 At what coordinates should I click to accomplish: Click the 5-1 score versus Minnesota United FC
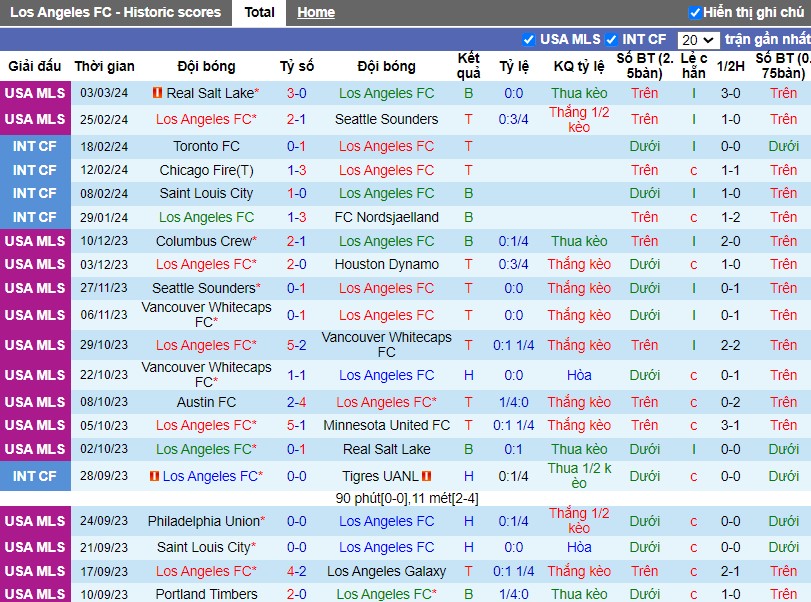point(296,425)
